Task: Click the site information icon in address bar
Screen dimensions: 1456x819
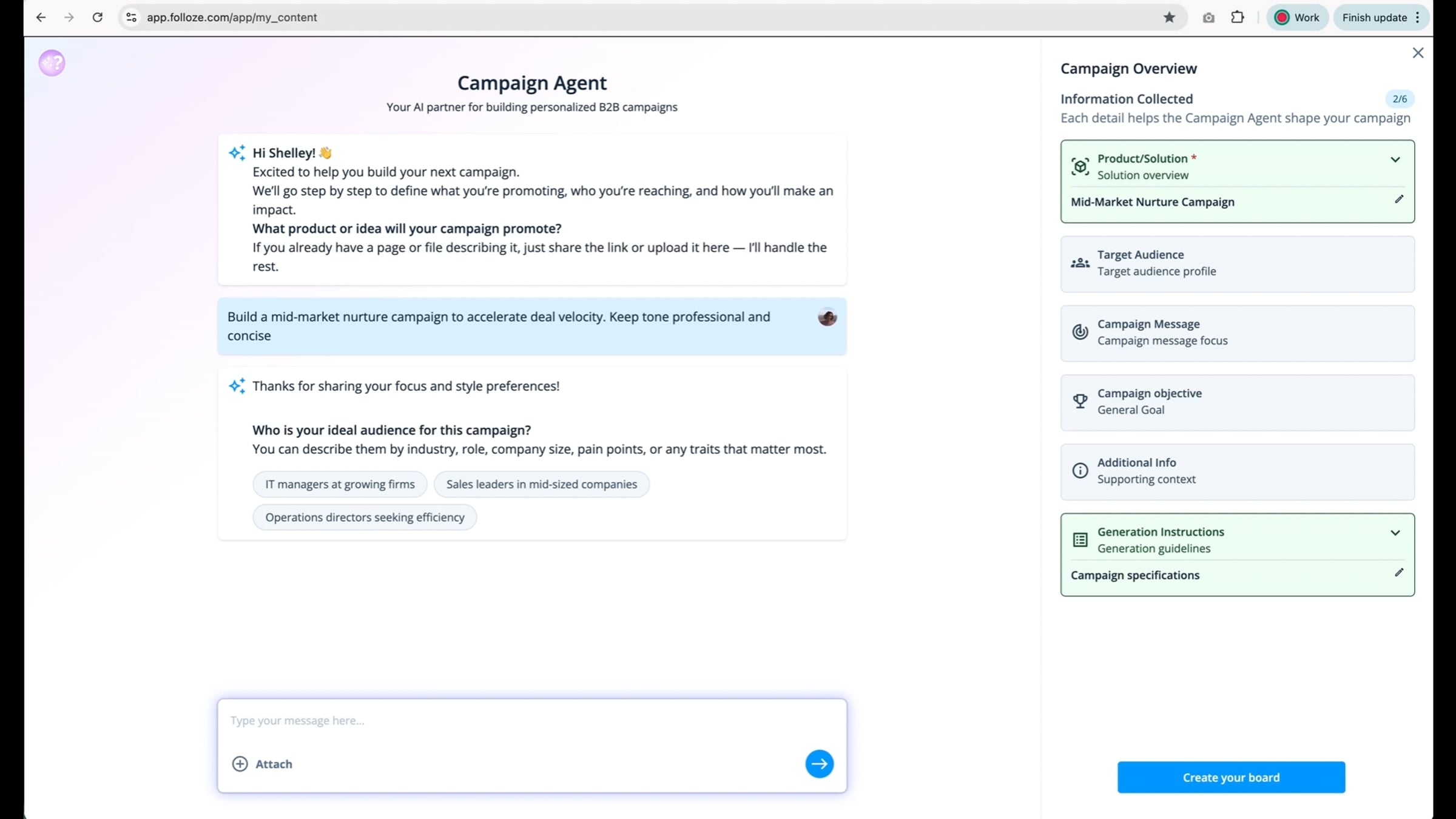Action: pos(131,18)
